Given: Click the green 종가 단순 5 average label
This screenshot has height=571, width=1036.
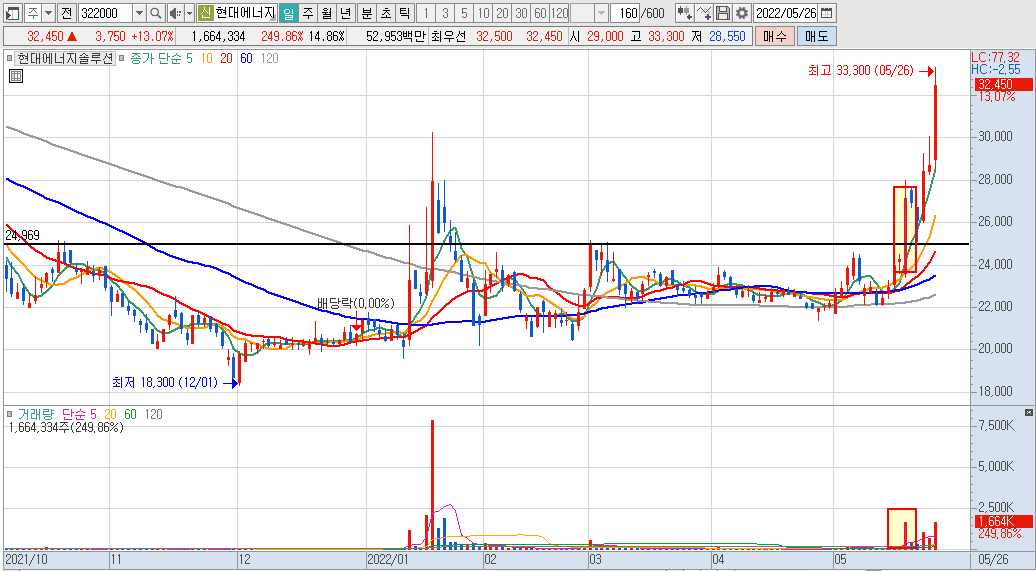Looking at the screenshot, I should 161,59.
